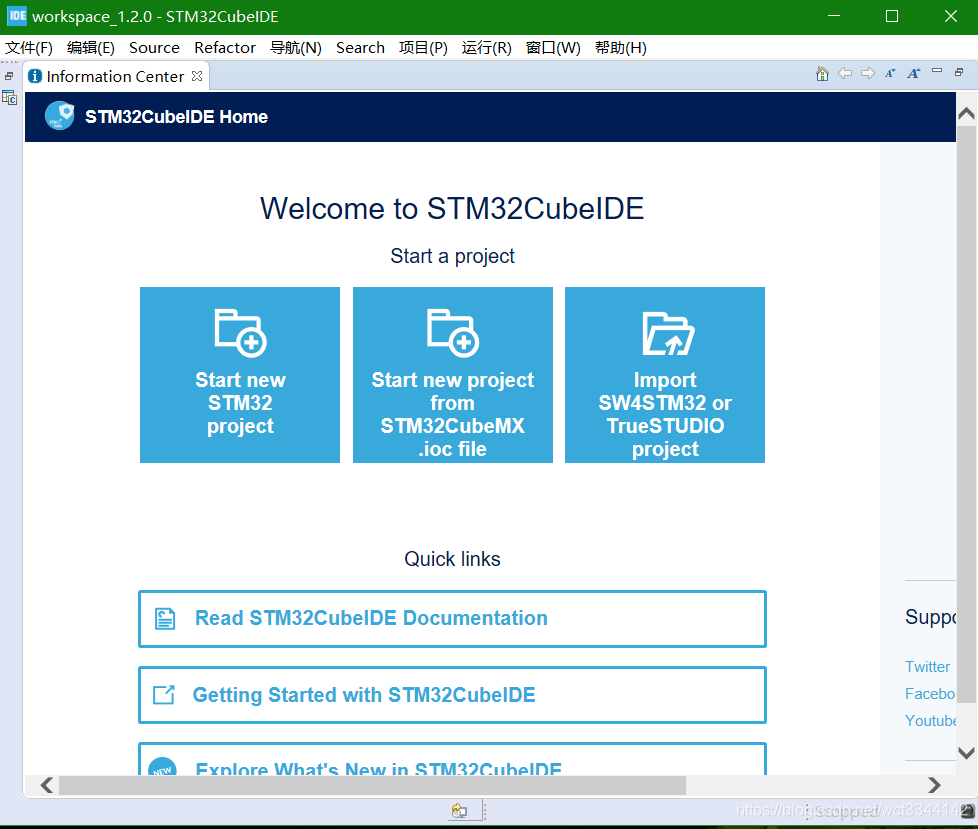This screenshot has width=978, height=829.
Task: Open the 窗口(W) menu
Action: coord(553,48)
